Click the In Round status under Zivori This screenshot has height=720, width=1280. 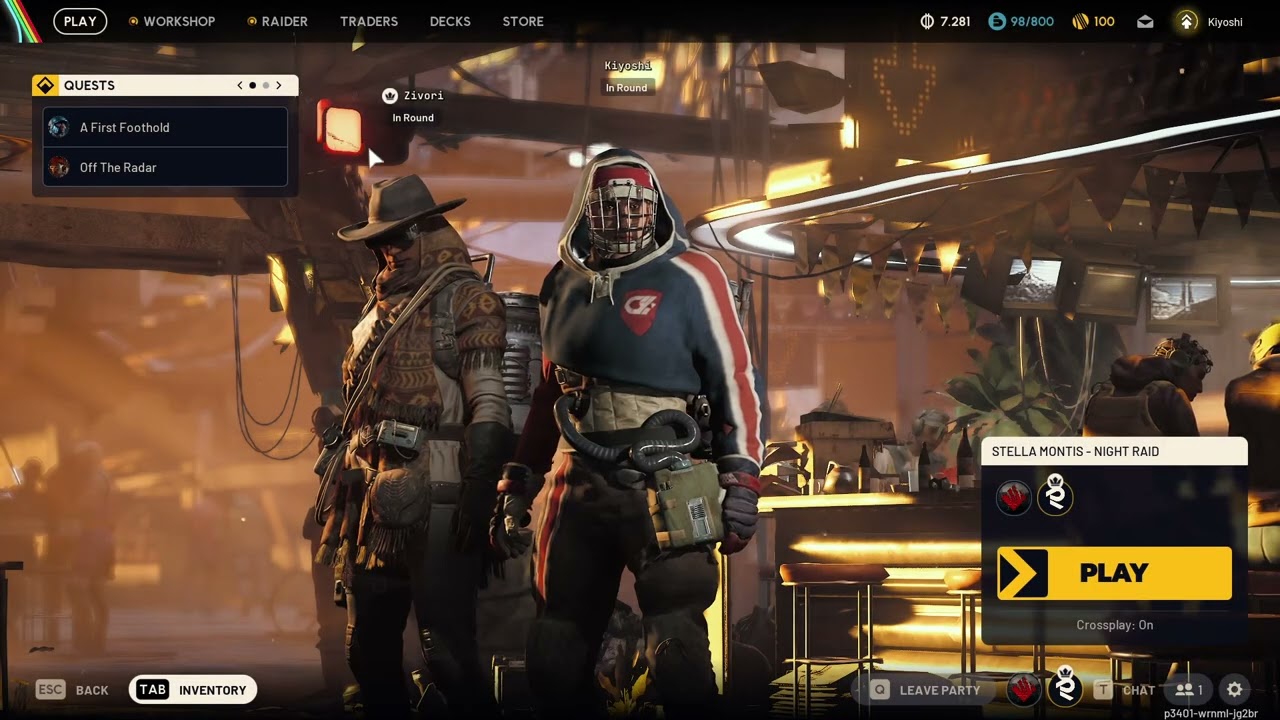coord(413,118)
